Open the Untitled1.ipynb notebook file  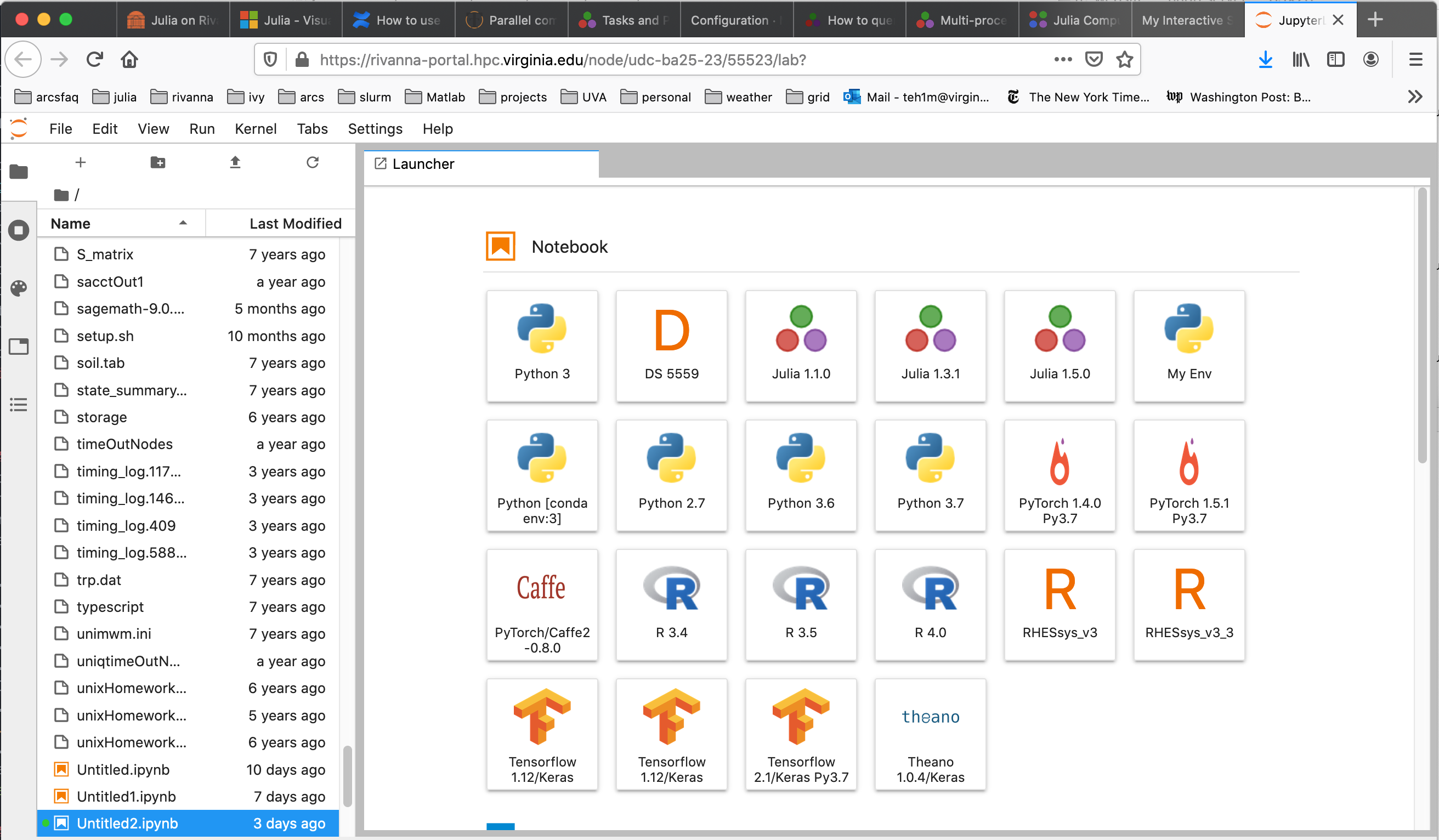pos(126,796)
